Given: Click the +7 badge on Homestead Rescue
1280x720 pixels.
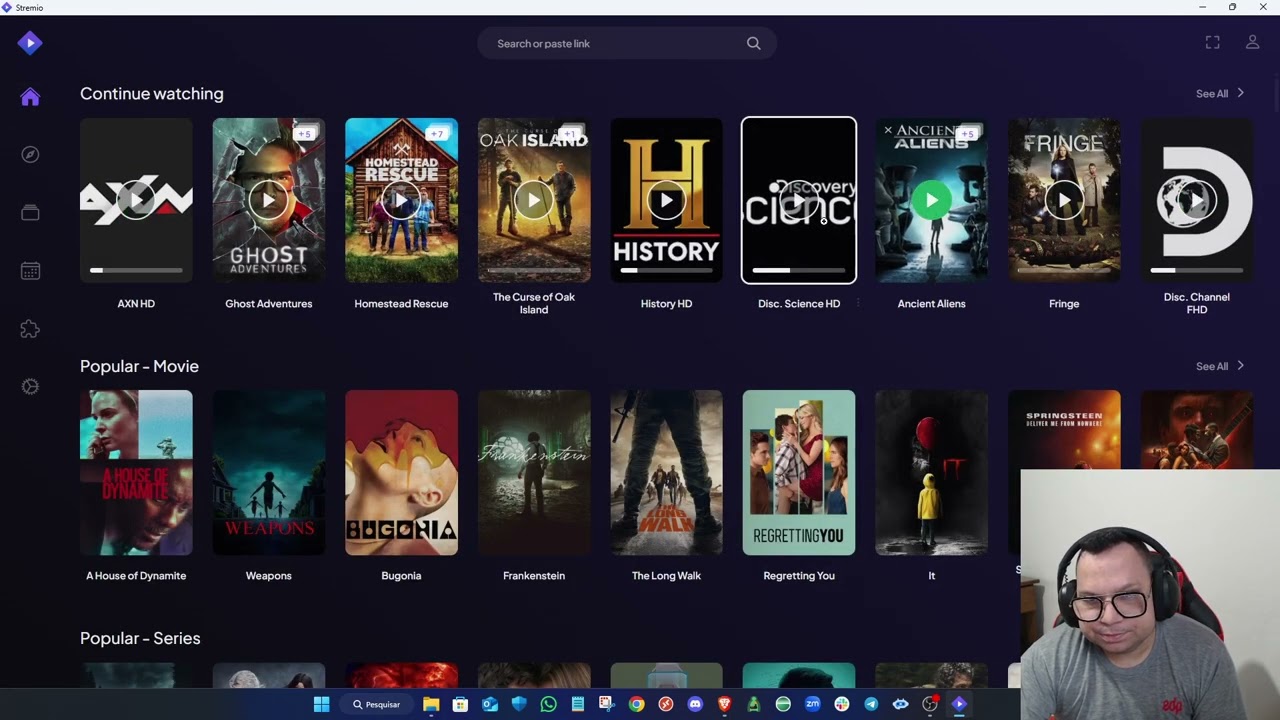Looking at the screenshot, I should point(437,133).
